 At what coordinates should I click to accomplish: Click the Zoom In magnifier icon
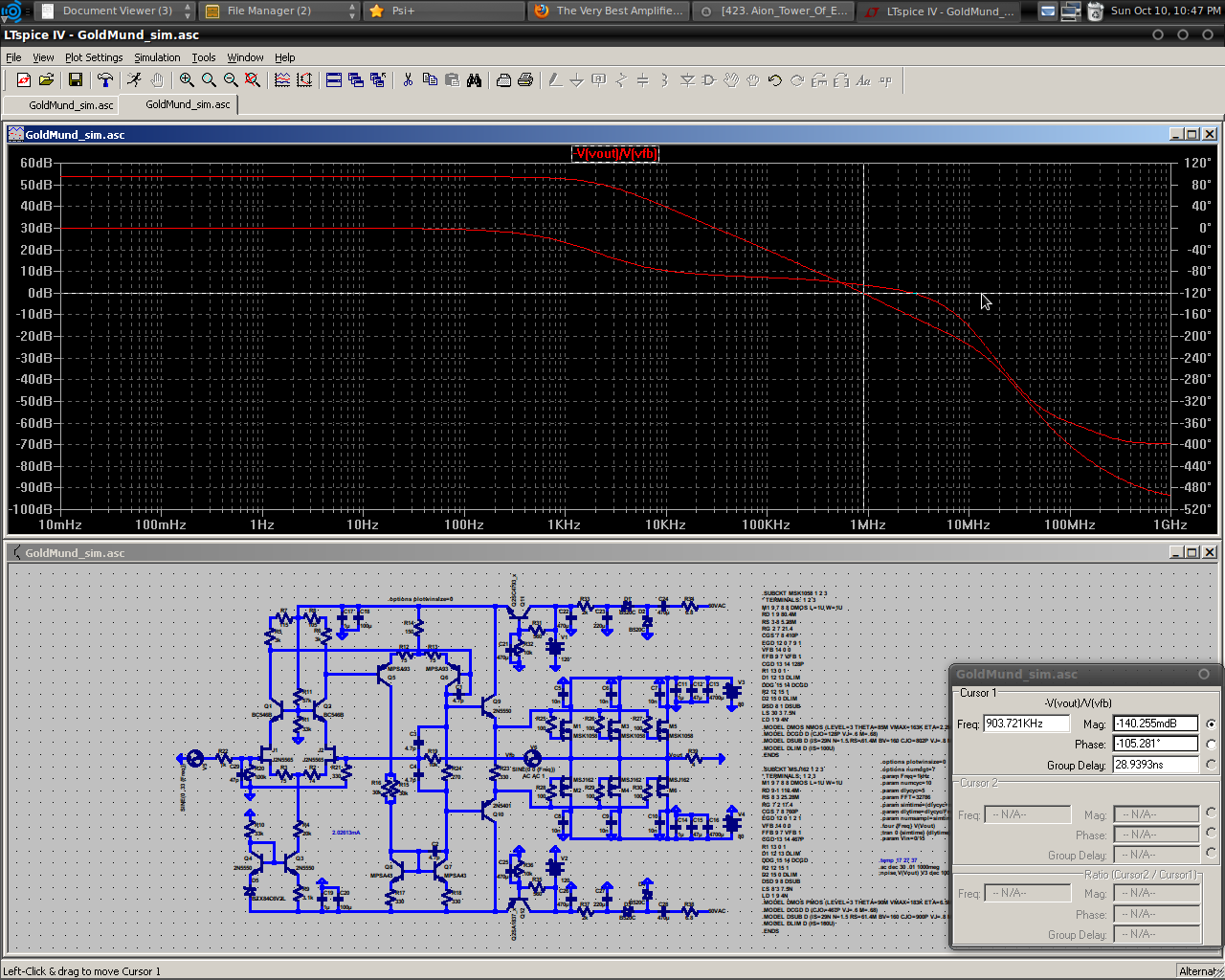coord(187,80)
